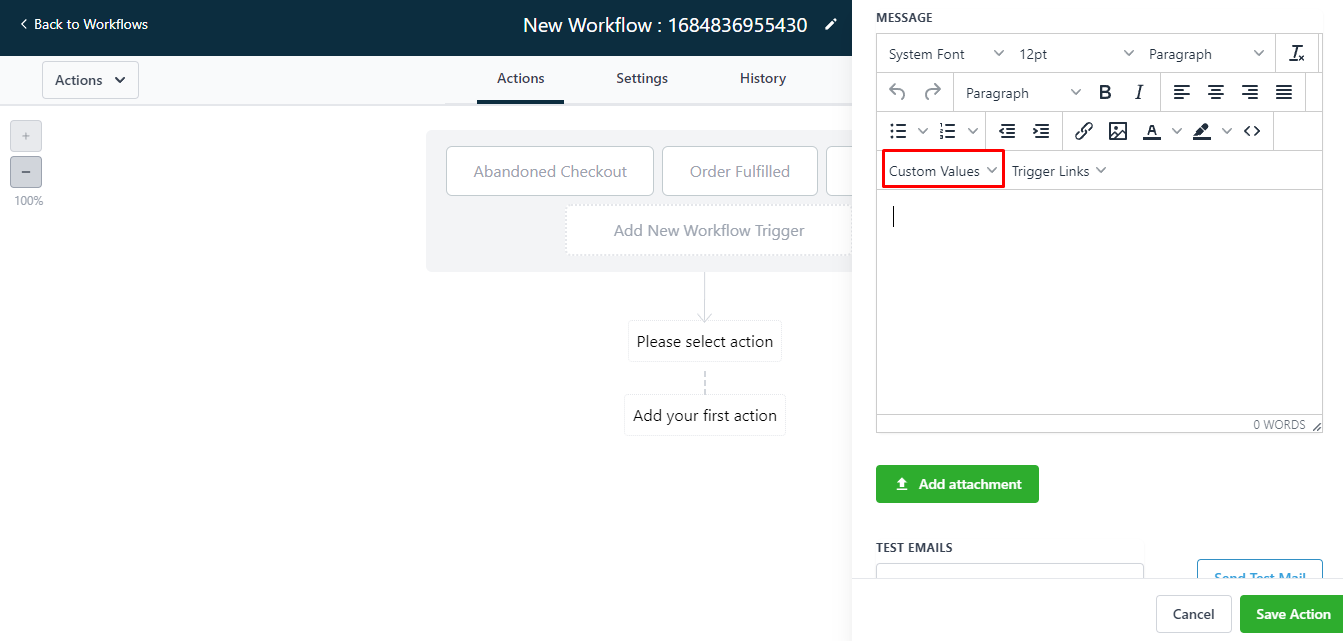Open the System Font dropdown

pos(946,54)
